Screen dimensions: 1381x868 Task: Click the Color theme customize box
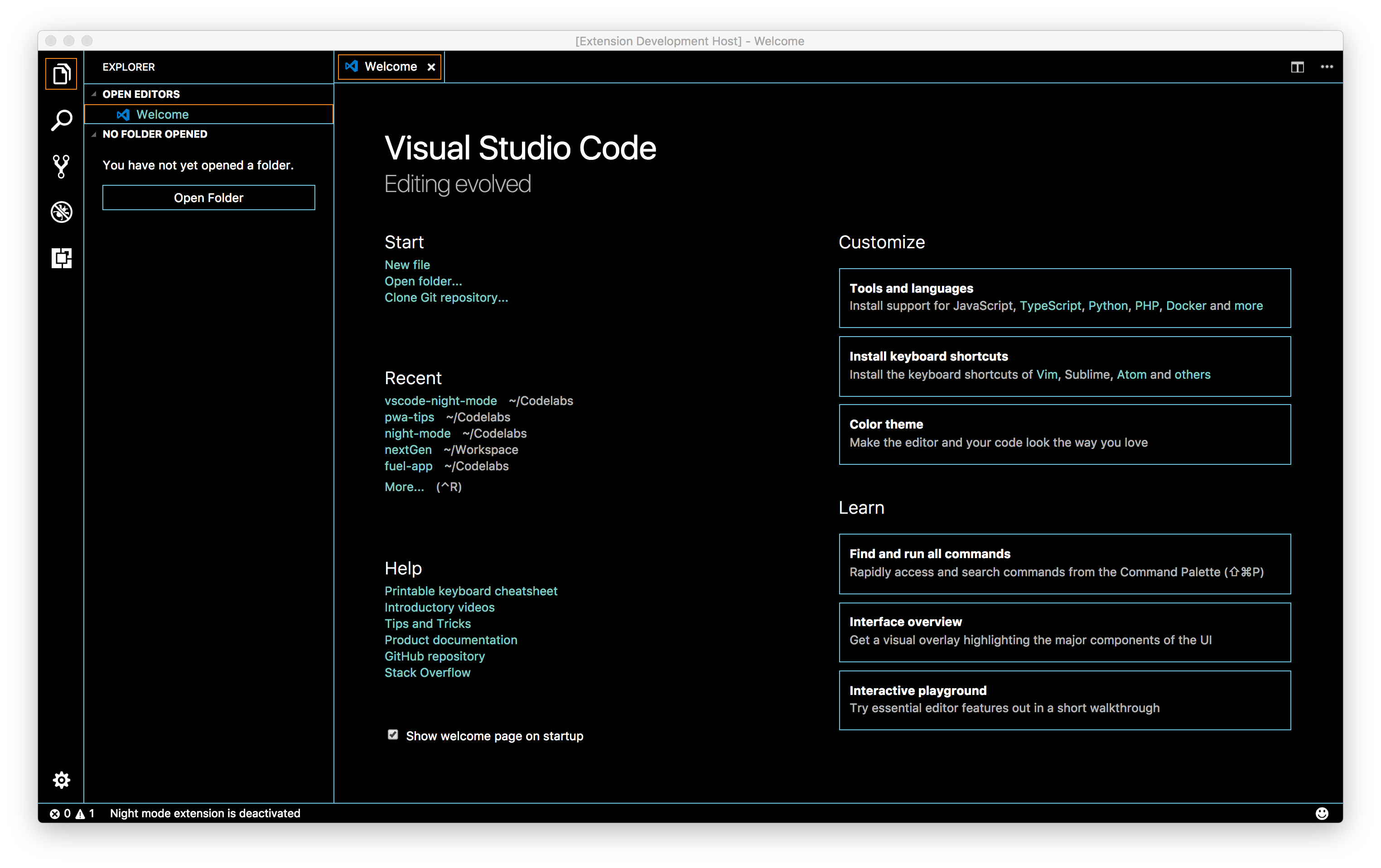(1064, 434)
